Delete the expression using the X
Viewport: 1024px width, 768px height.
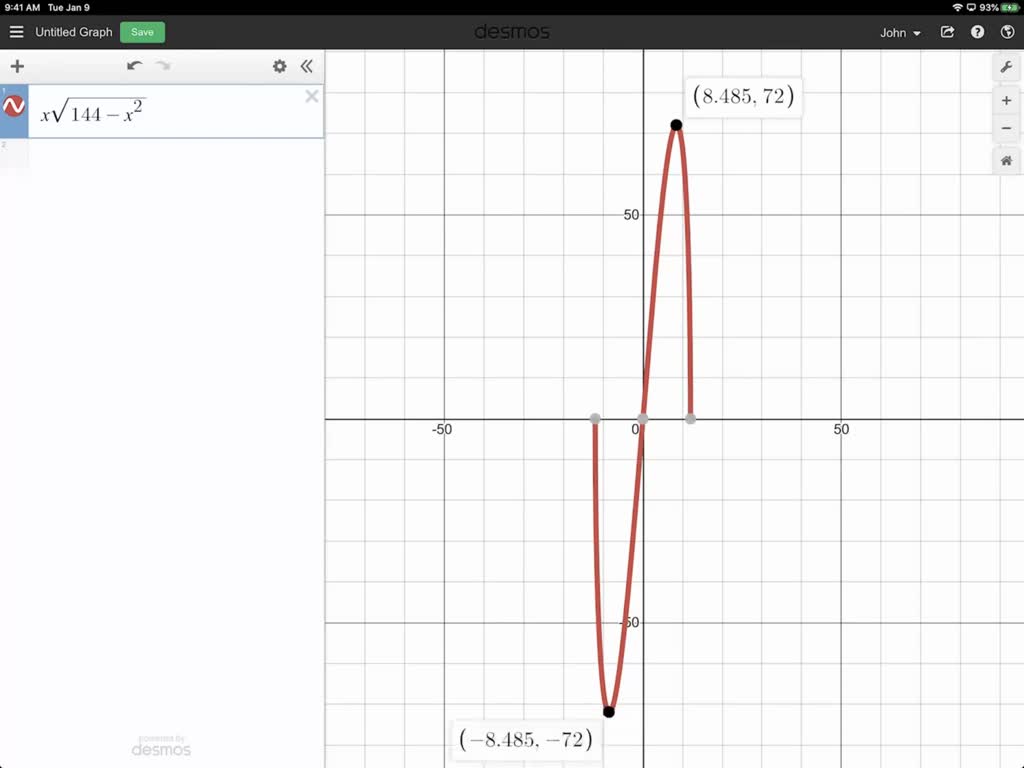[x=311, y=96]
